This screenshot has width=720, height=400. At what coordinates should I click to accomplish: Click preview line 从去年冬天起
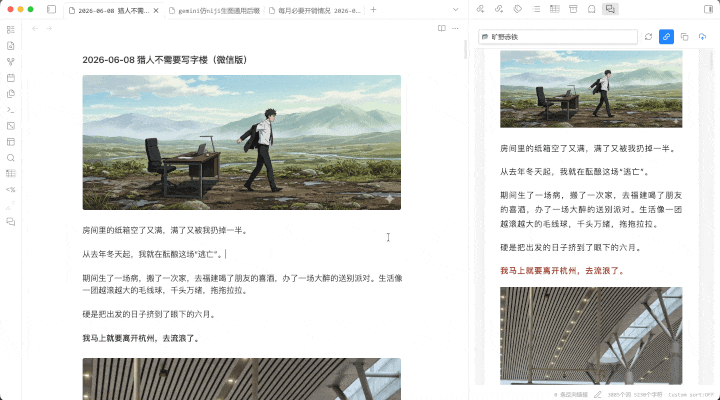tap(575, 172)
